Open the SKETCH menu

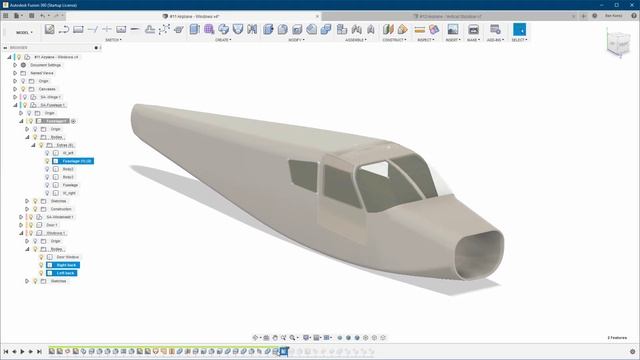point(113,40)
